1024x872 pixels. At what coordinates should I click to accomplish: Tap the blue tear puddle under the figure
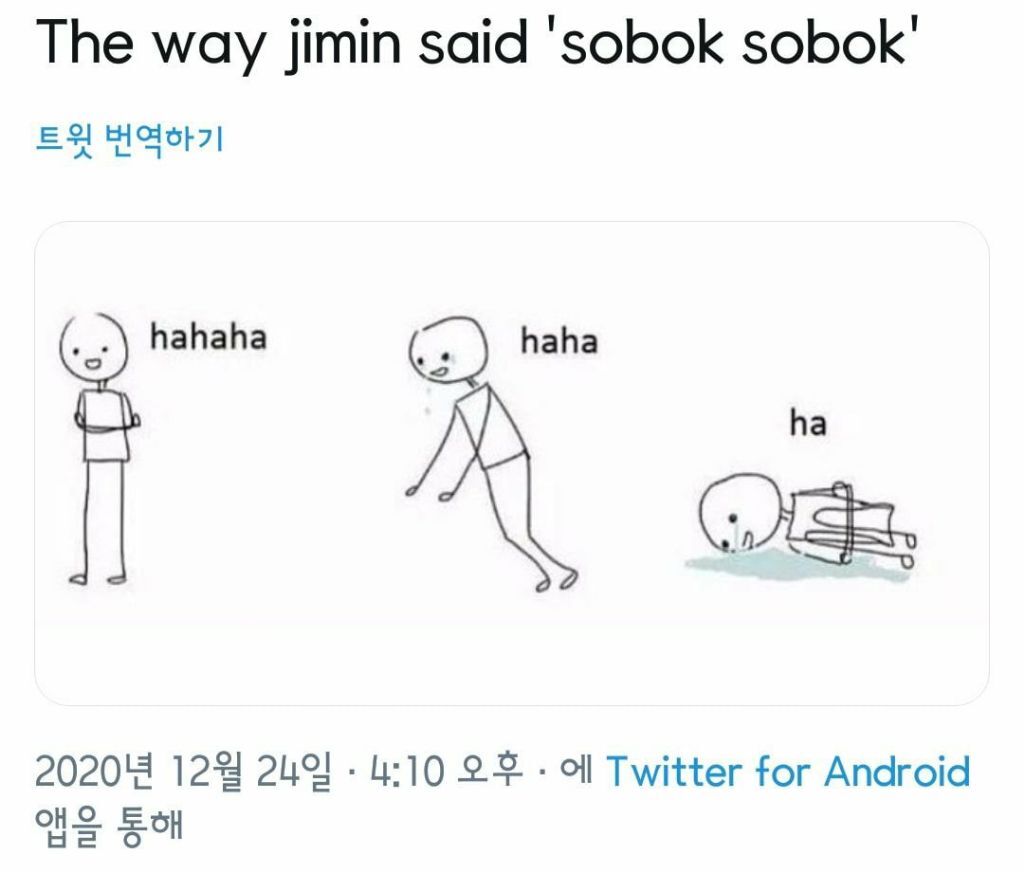click(797, 564)
